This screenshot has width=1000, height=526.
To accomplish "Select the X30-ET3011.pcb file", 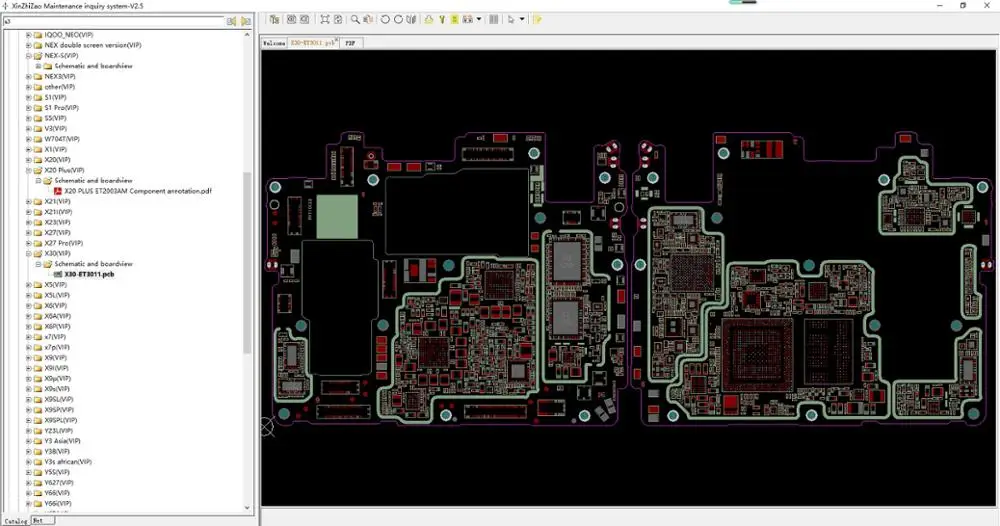I will [89, 274].
